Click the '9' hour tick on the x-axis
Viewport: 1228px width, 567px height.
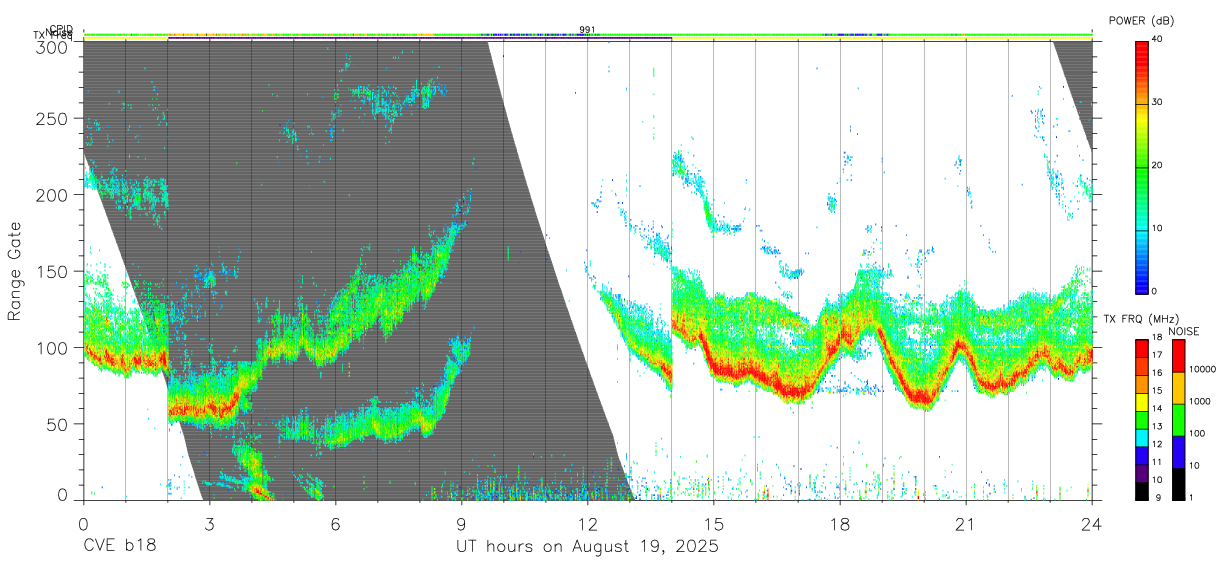[461, 524]
